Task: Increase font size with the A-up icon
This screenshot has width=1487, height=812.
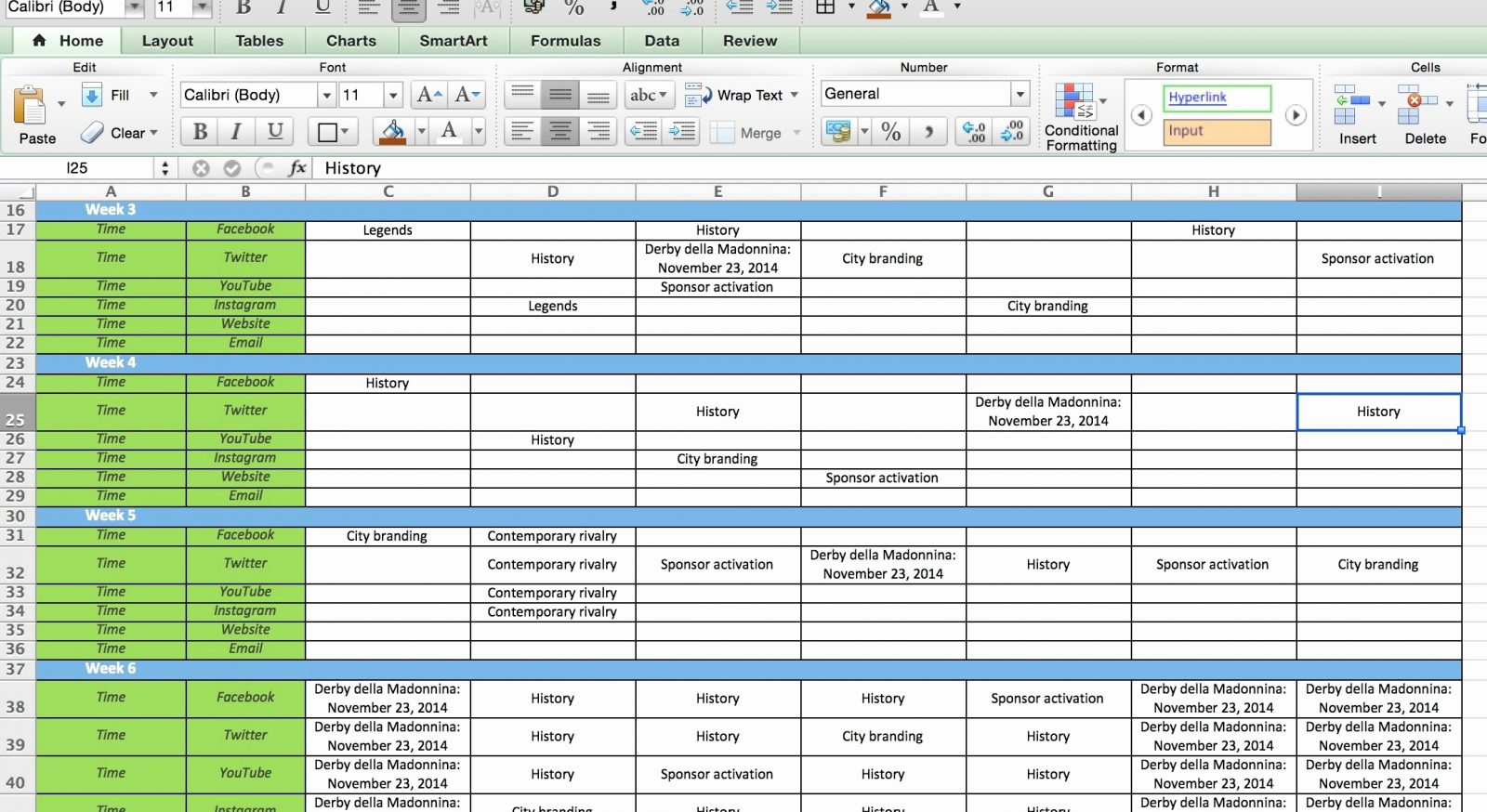Action: click(428, 95)
